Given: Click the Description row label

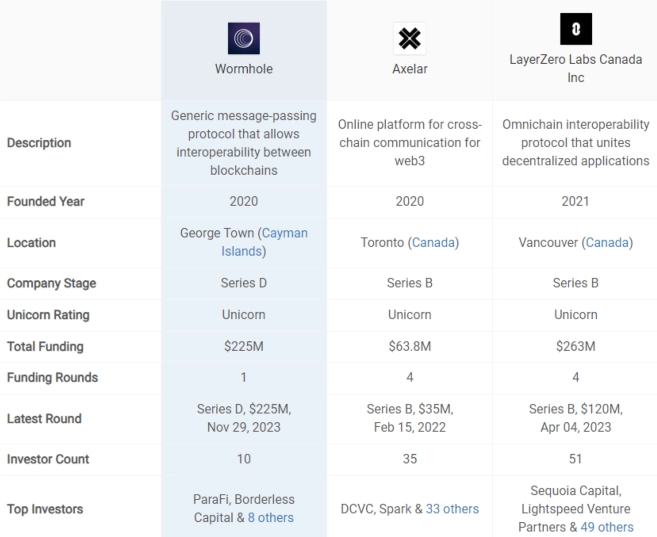Looking at the screenshot, I should pyautogui.click(x=39, y=143).
